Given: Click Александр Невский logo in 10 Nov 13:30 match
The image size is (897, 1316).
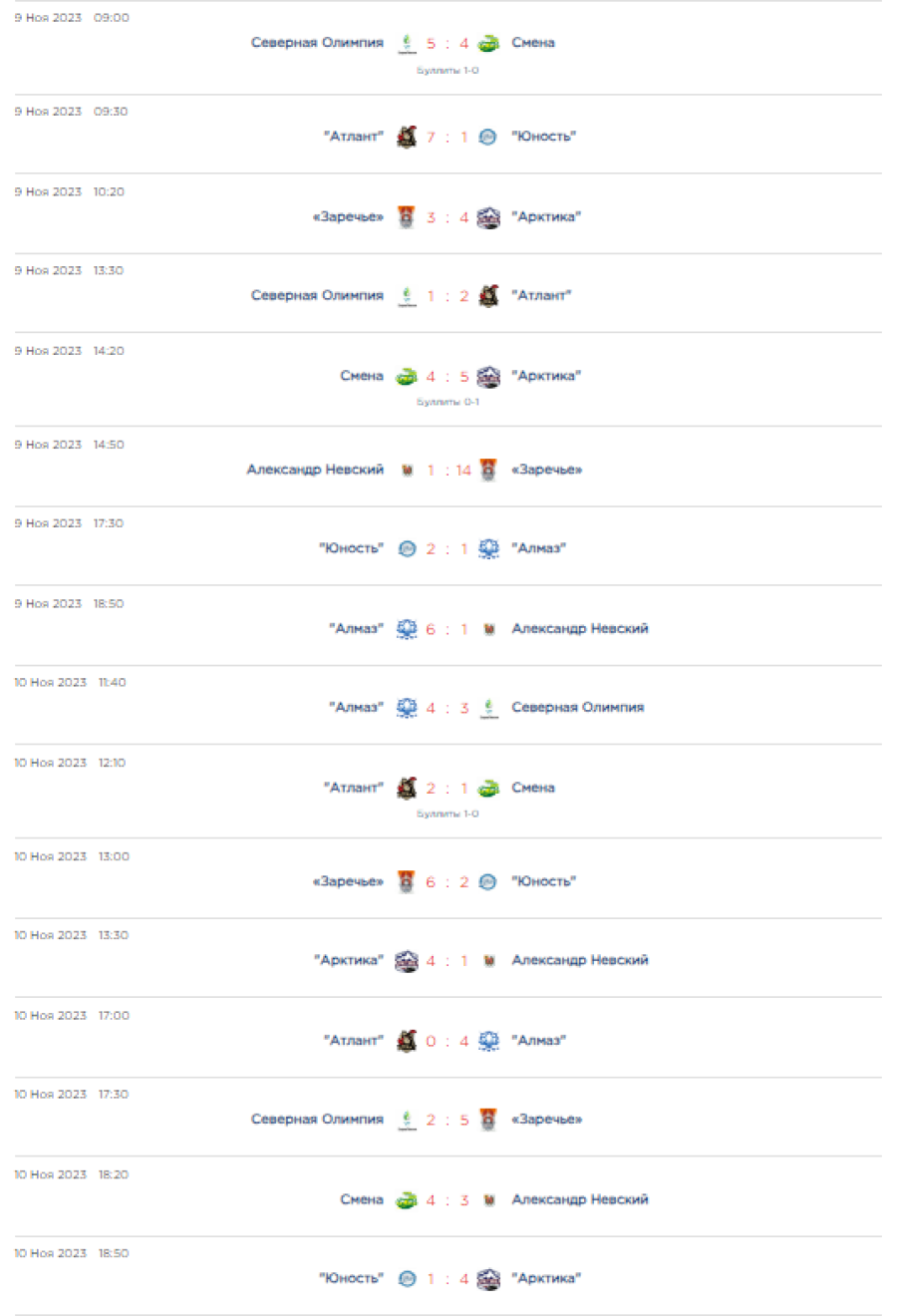Looking at the screenshot, I should (x=488, y=961).
